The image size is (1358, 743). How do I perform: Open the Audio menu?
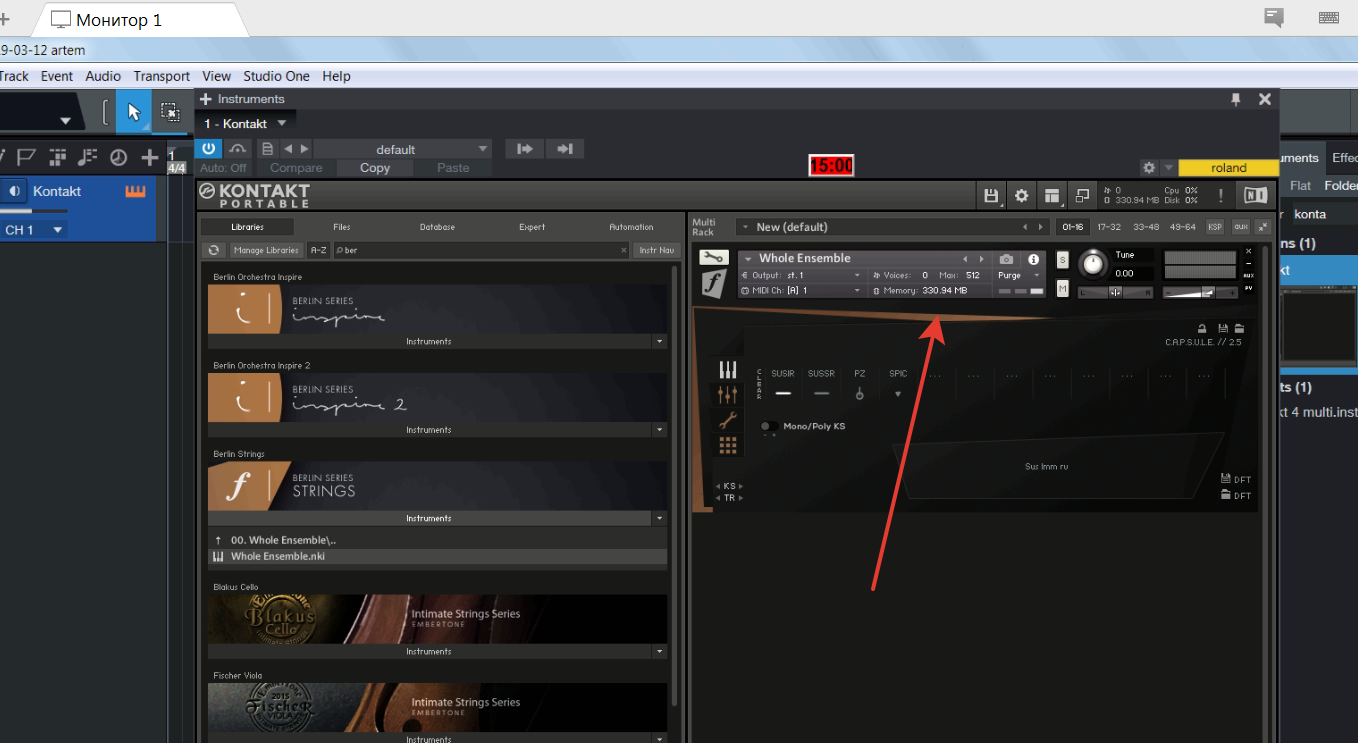(103, 76)
